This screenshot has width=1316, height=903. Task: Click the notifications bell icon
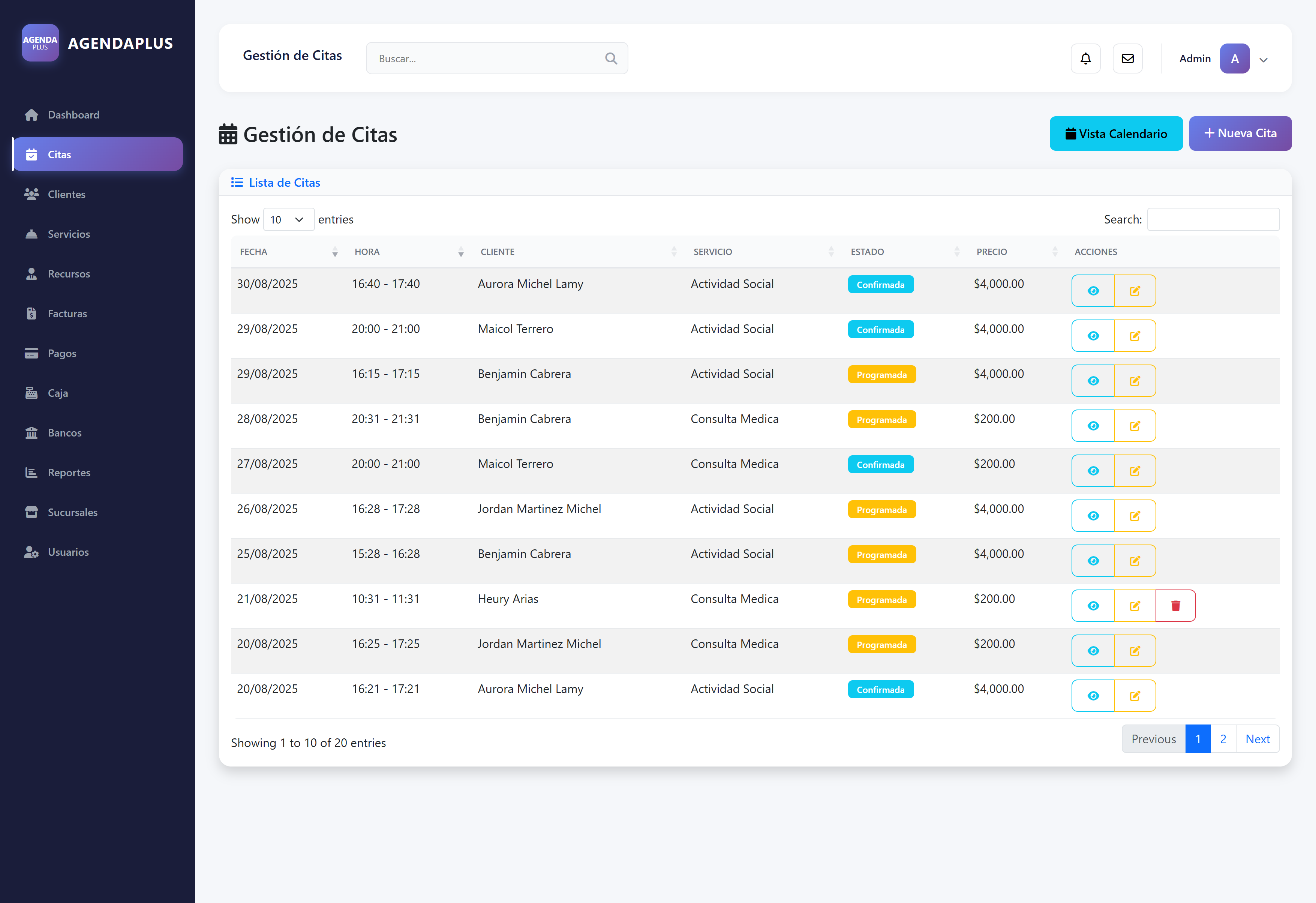tap(1085, 58)
